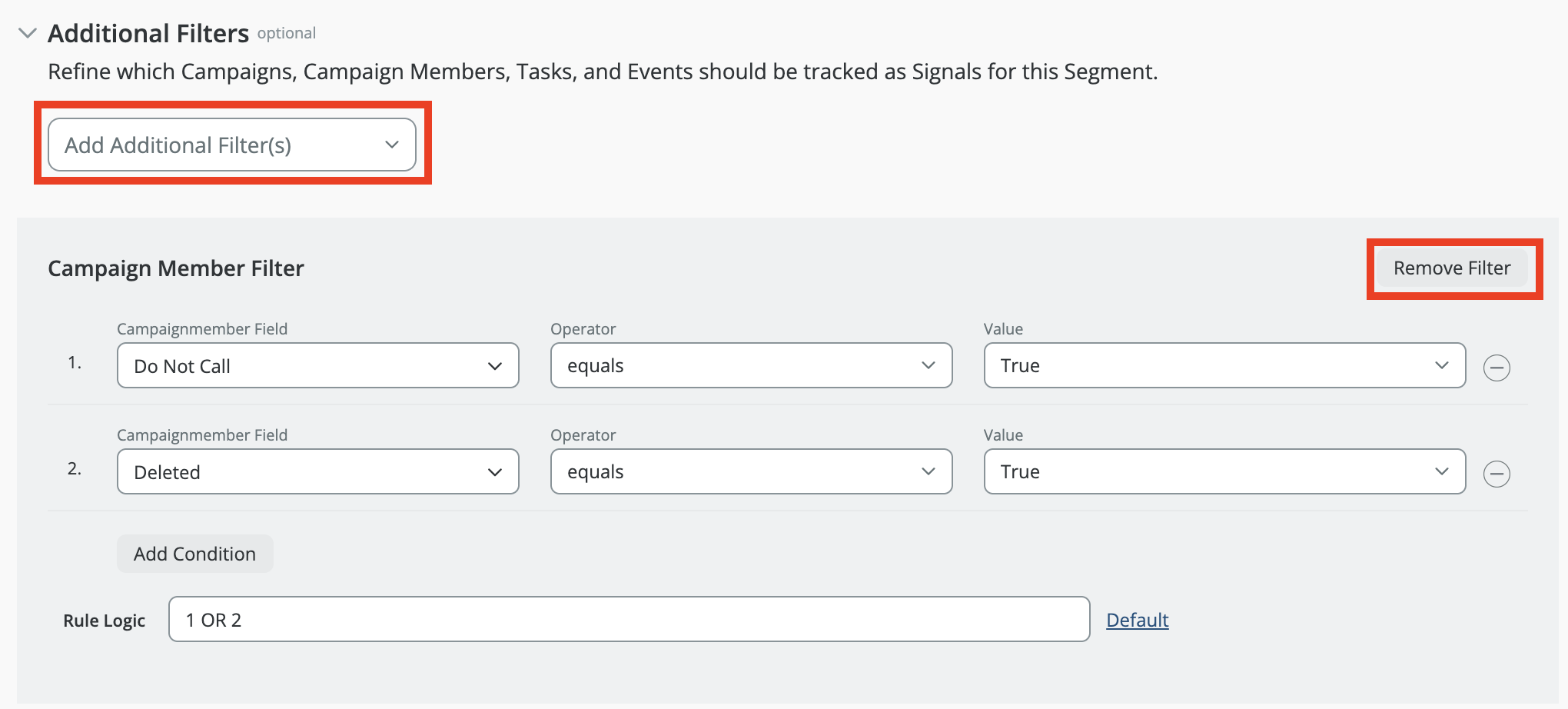
Task: Click the Rule Logic label
Action: [104, 621]
